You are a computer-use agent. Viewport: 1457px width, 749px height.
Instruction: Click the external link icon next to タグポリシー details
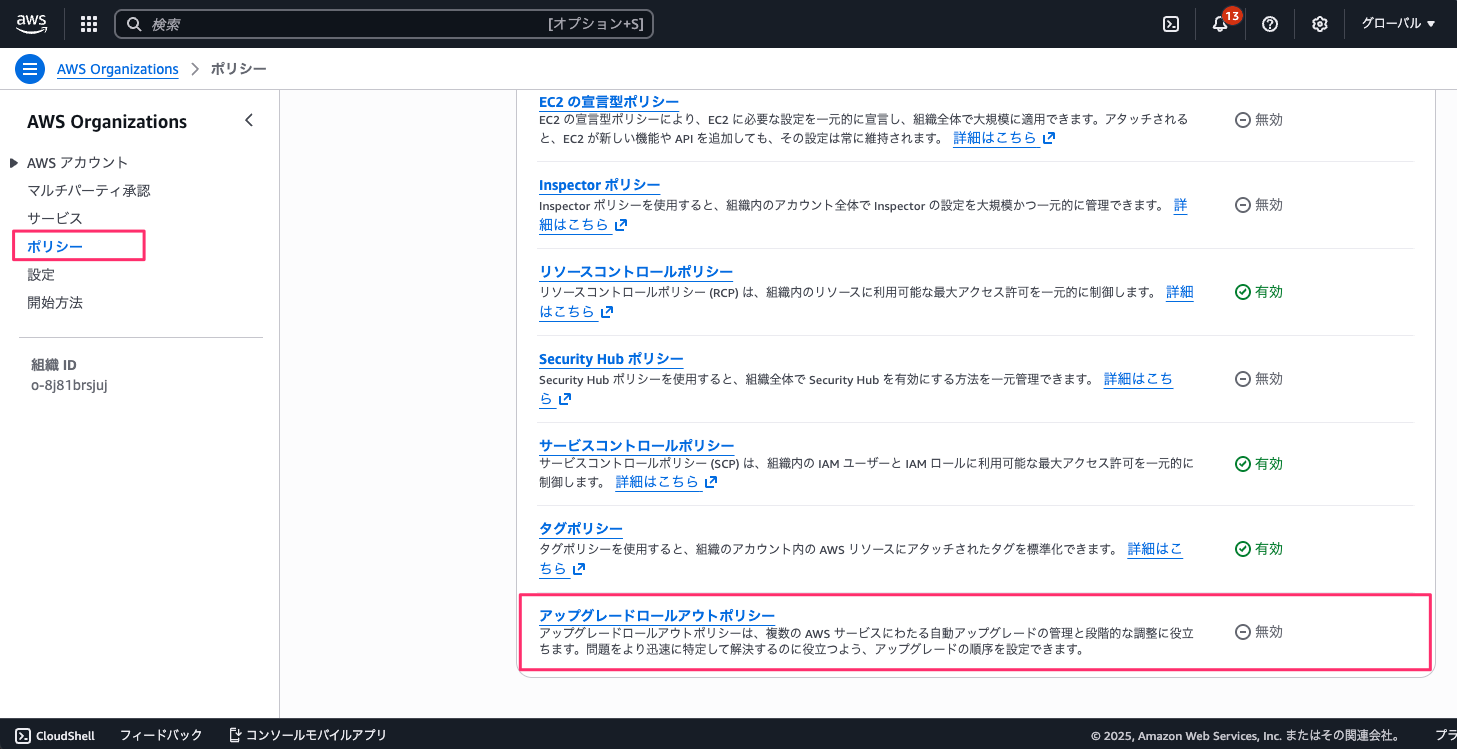click(580, 568)
